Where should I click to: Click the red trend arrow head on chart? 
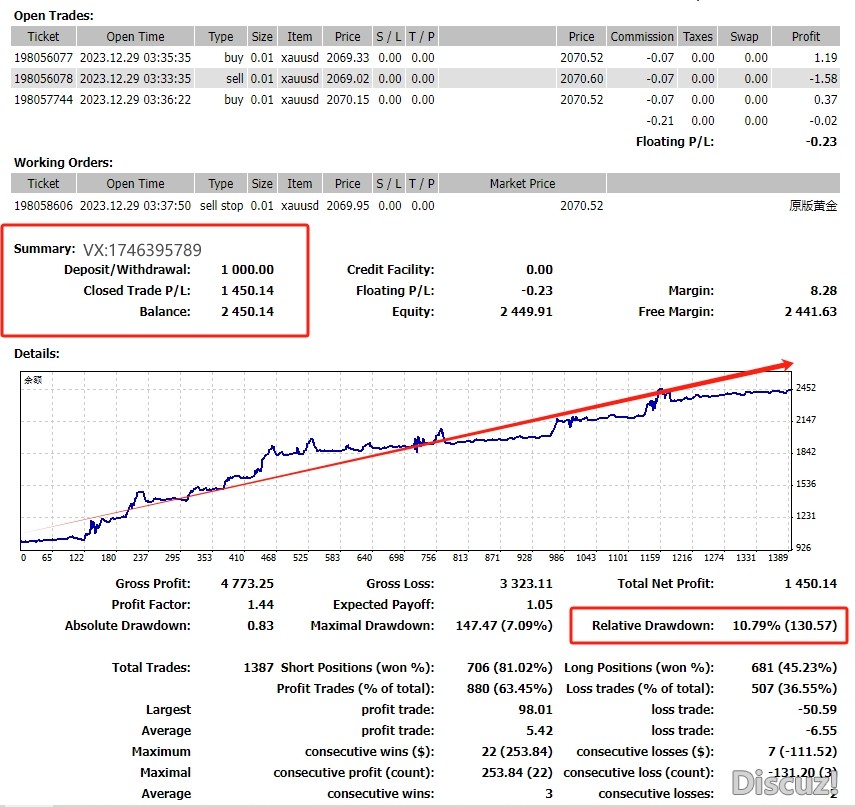coord(786,366)
